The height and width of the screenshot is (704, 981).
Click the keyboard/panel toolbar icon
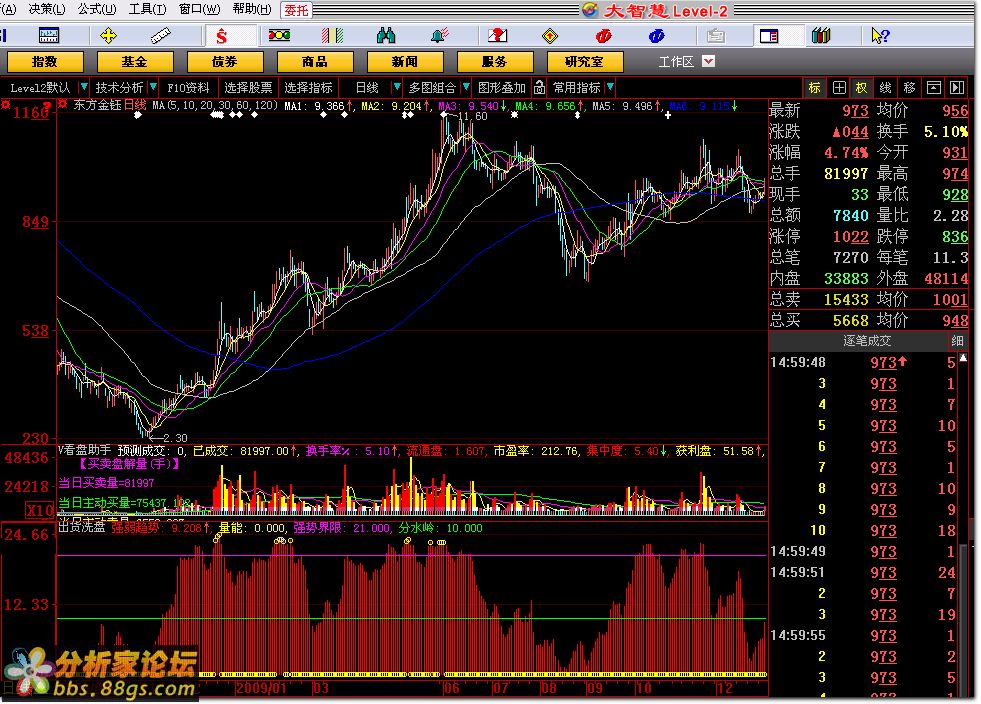pyautogui.click(x=49, y=36)
